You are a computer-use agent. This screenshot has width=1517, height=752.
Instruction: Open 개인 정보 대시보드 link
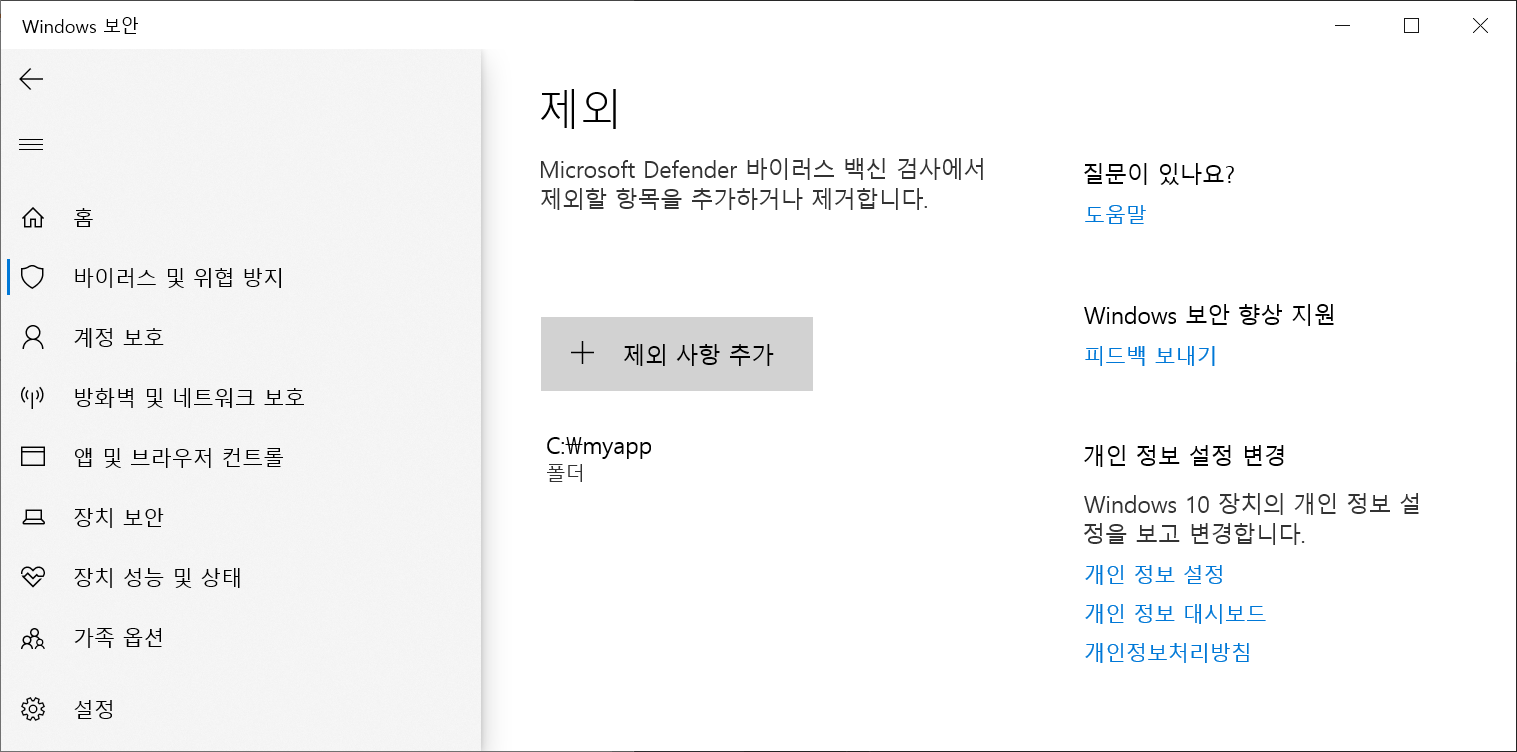(x=1175, y=613)
